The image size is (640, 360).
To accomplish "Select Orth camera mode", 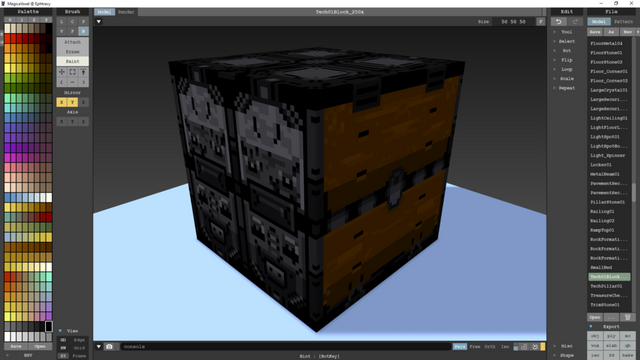I will coord(490,347).
